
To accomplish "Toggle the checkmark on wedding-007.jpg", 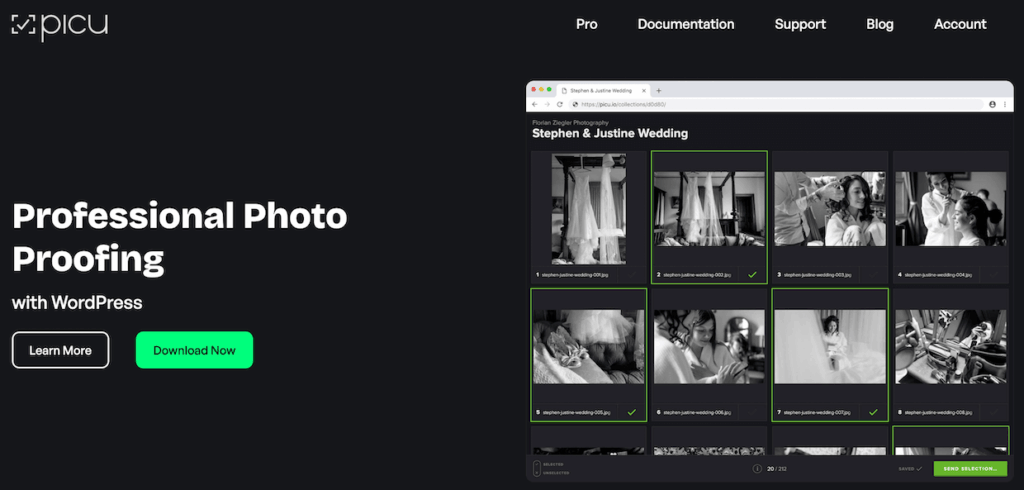I will coord(872,411).
